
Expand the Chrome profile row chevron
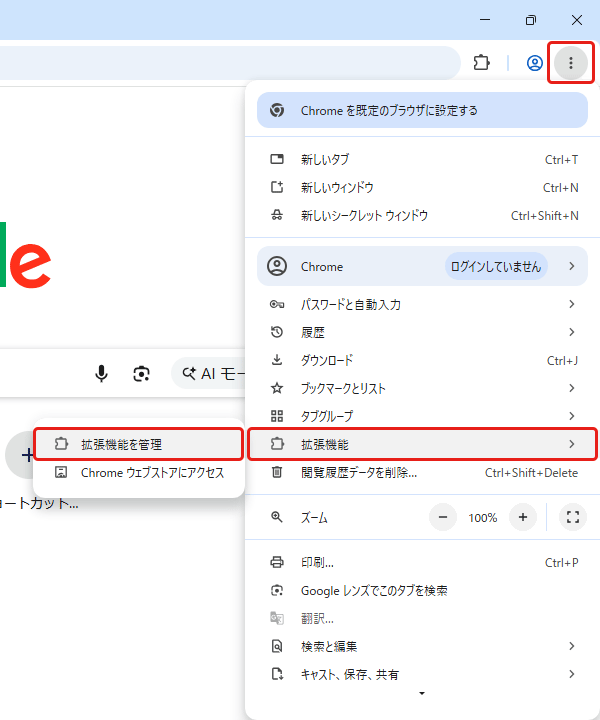pos(572,266)
